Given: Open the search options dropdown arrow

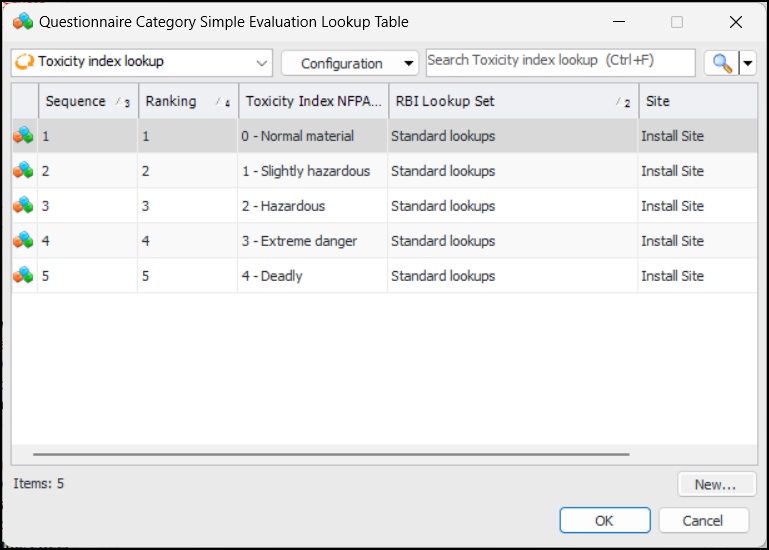Looking at the screenshot, I should tap(748, 63).
